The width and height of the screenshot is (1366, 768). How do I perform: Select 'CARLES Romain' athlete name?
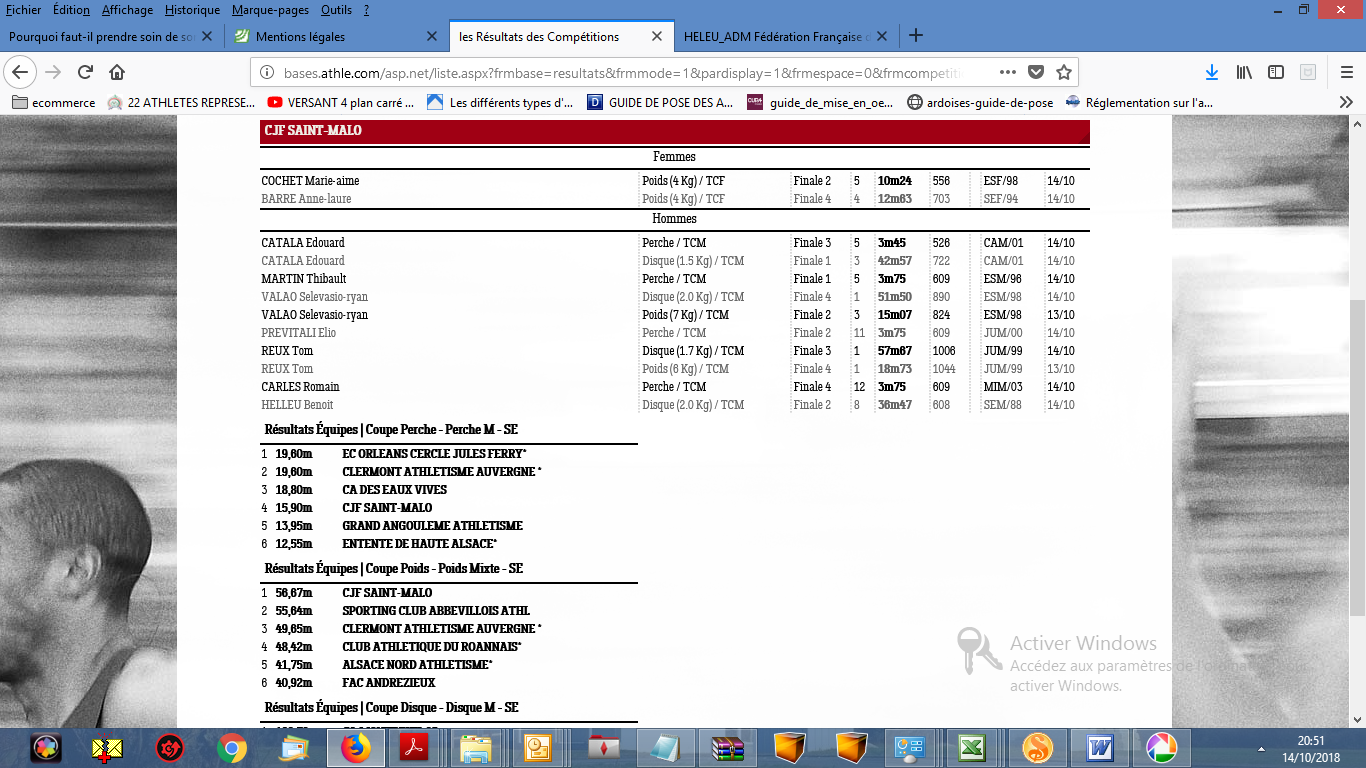click(x=300, y=387)
